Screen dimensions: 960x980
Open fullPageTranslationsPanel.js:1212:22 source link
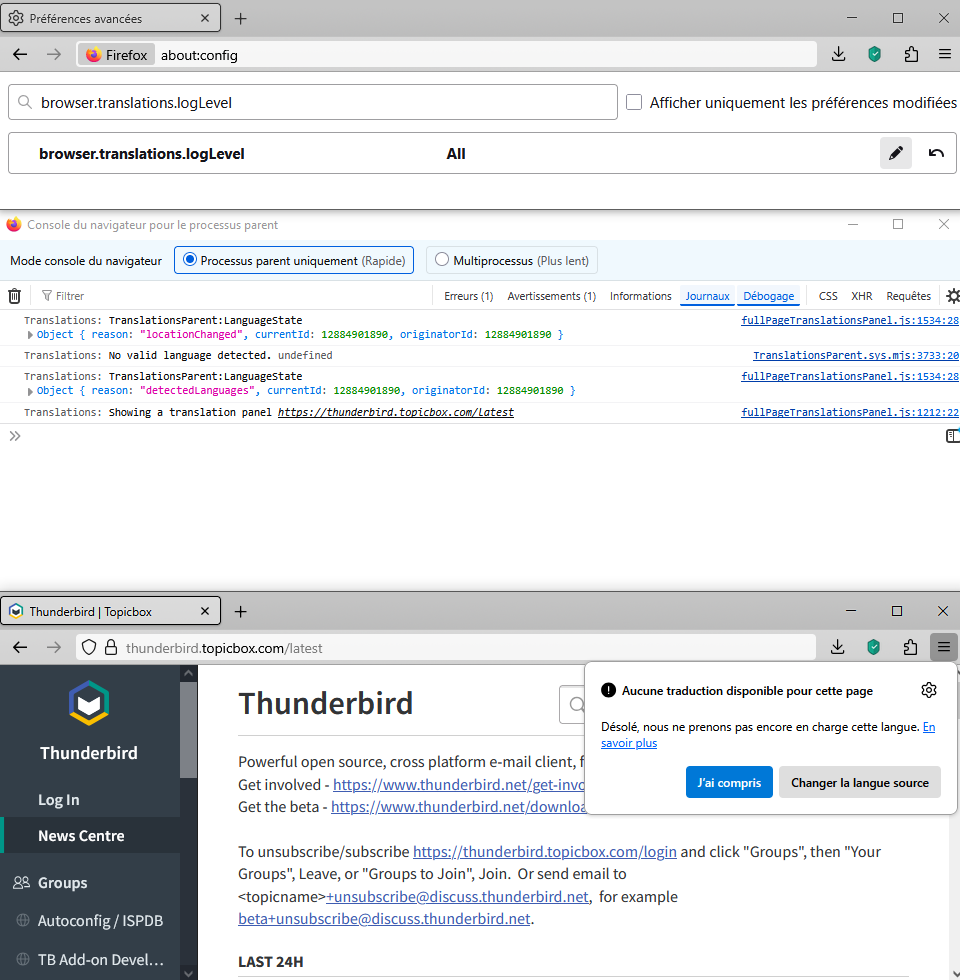[850, 412]
